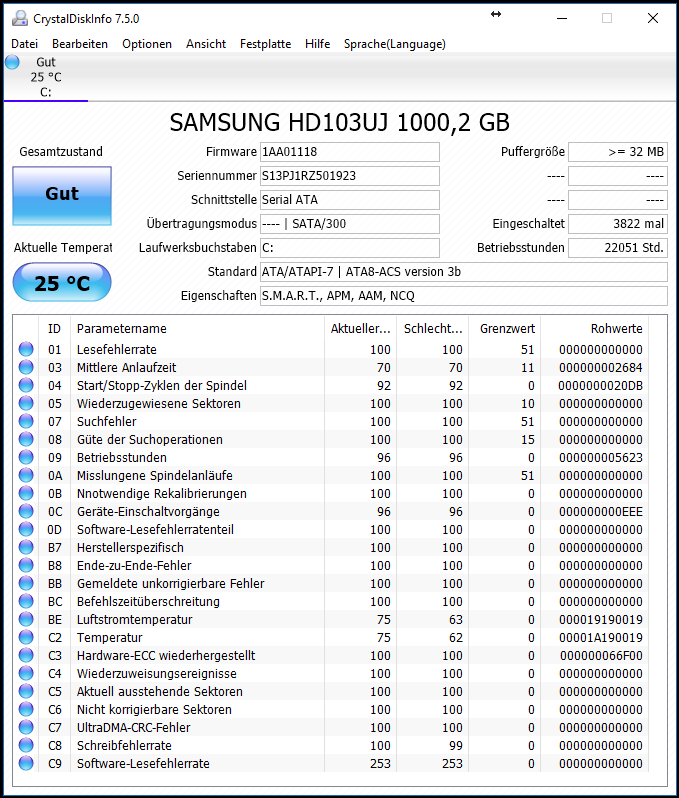The height and width of the screenshot is (798, 679).
Task: Click the Standard field ATA/ATAPI-7
Action: click(464, 272)
